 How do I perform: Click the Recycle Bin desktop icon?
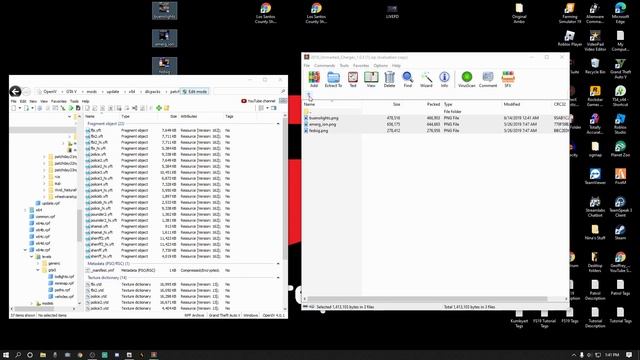pos(595,66)
